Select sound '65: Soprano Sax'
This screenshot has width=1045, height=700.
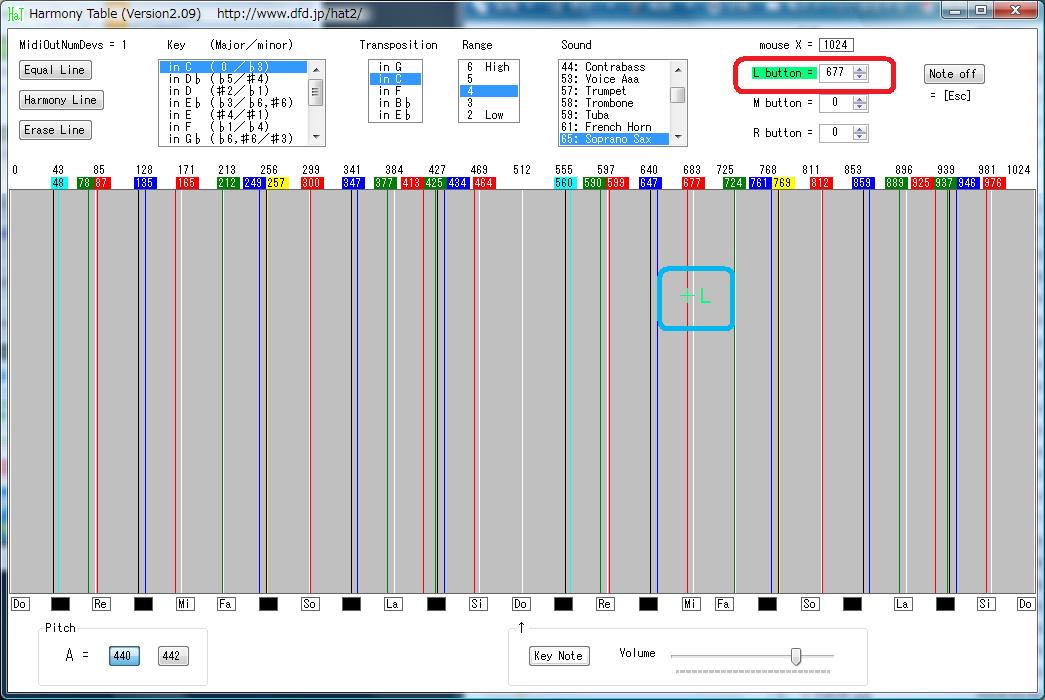click(614, 139)
